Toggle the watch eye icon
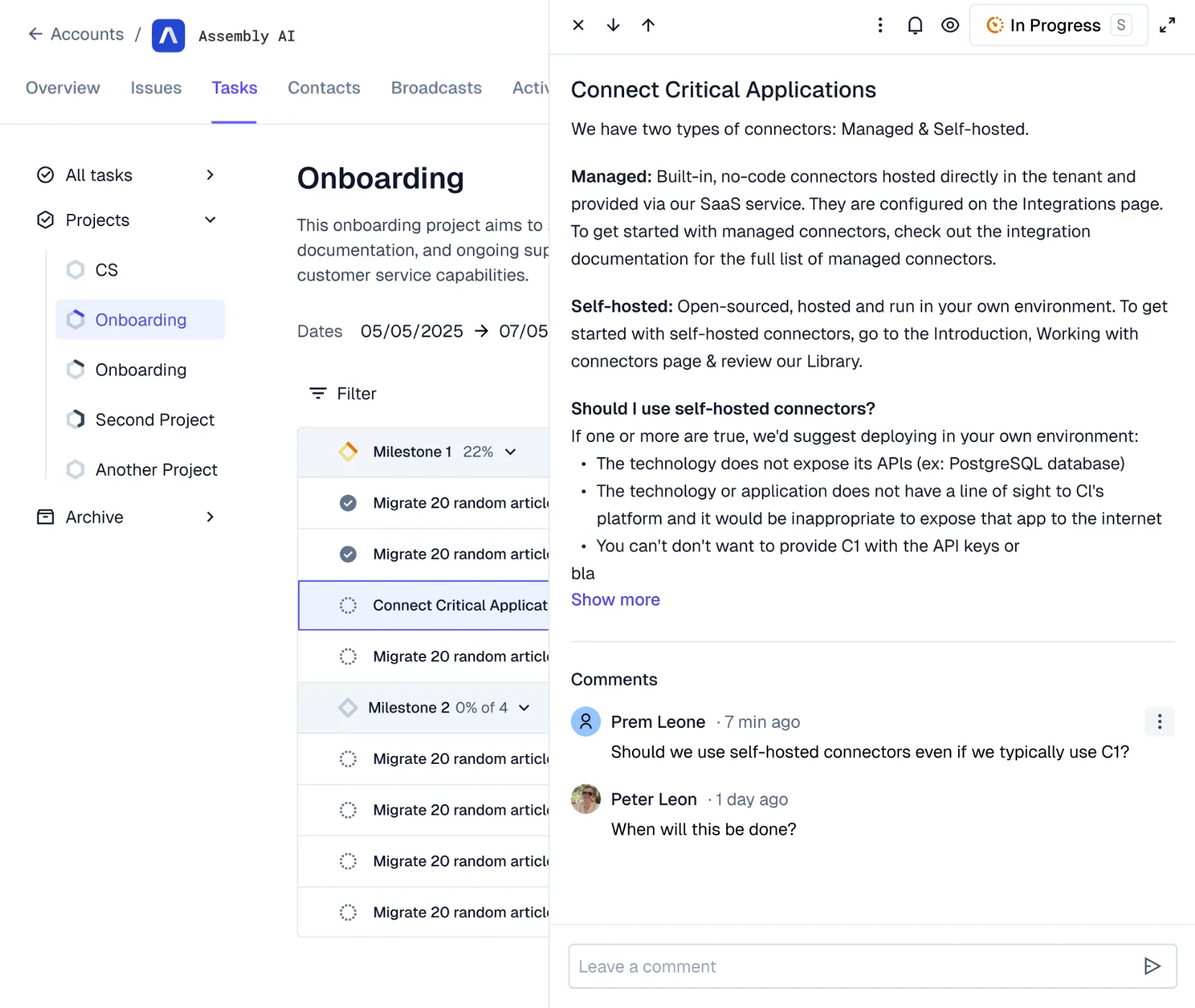This screenshot has width=1195, height=1008. (x=950, y=25)
